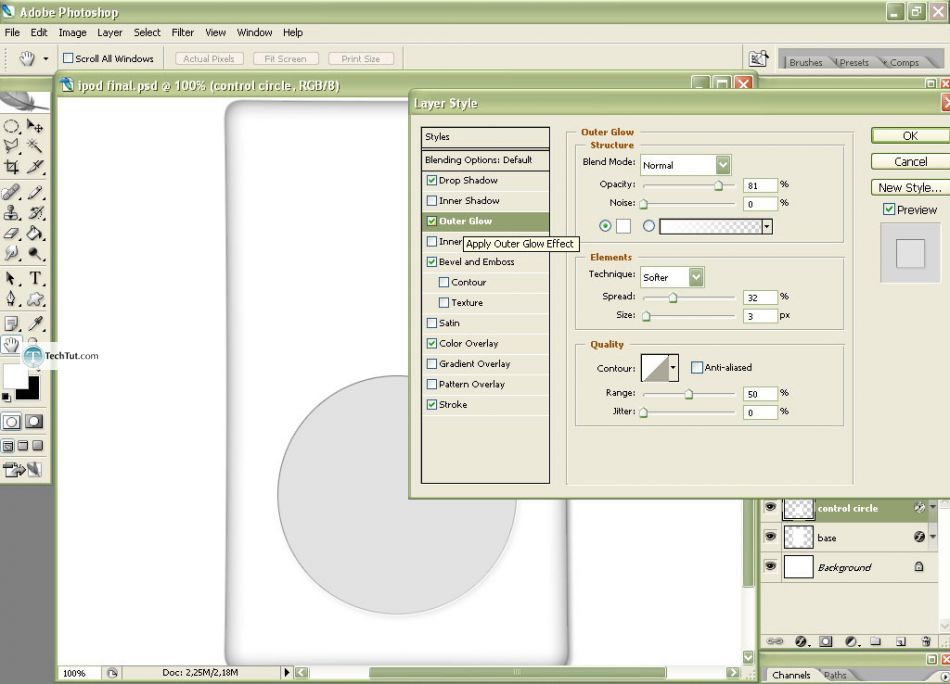The height and width of the screenshot is (684, 950).
Task: Select the gradient glow radio button
Action: point(649,226)
